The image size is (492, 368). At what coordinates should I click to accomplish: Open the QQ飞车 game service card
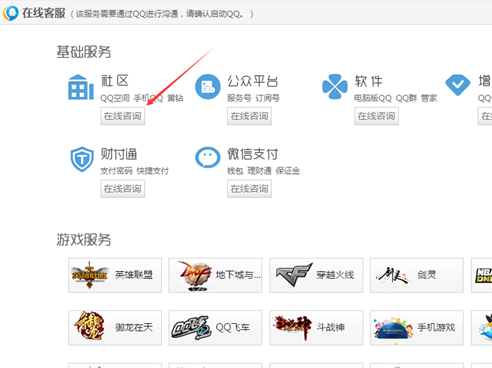click(x=215, y=328)
